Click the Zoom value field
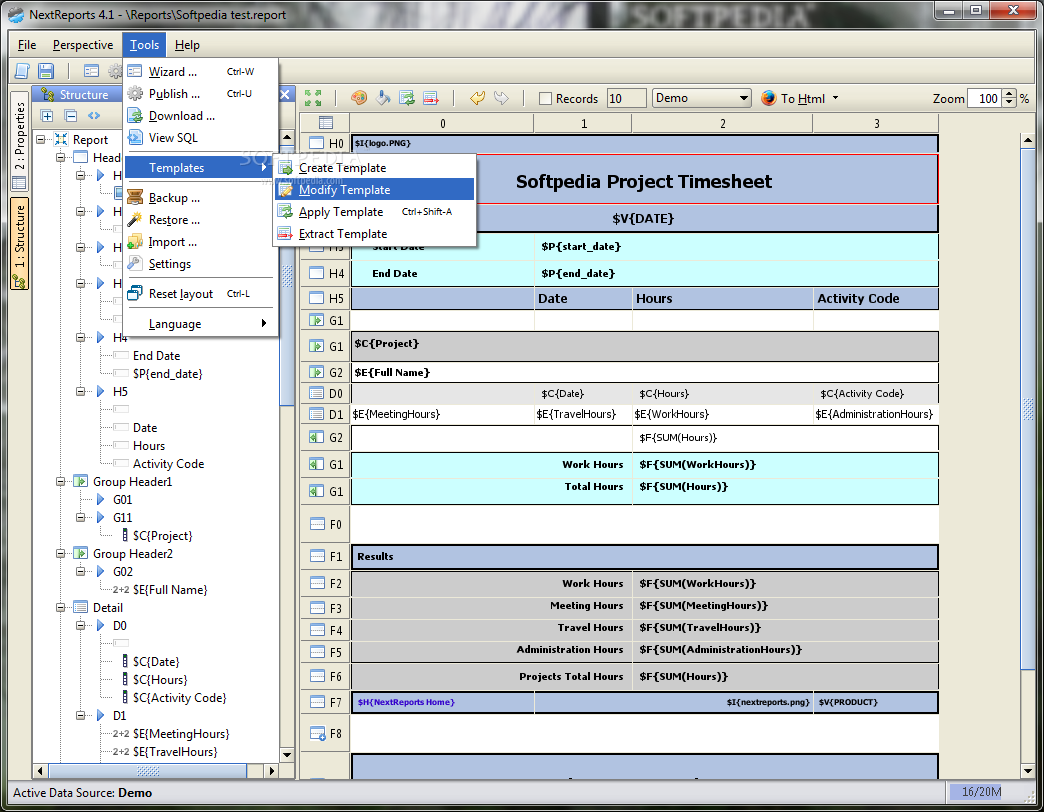The image size is (1044, 812). pyautogui.click(x=985, y=99)
